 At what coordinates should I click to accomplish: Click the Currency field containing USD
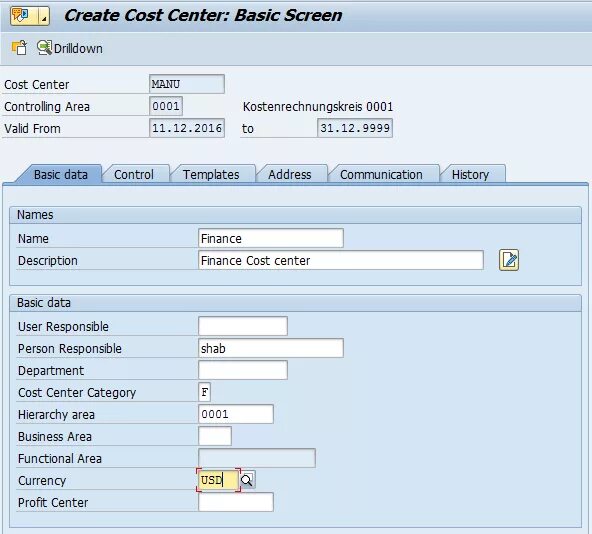pyautogui.click(x=219, y=480)
